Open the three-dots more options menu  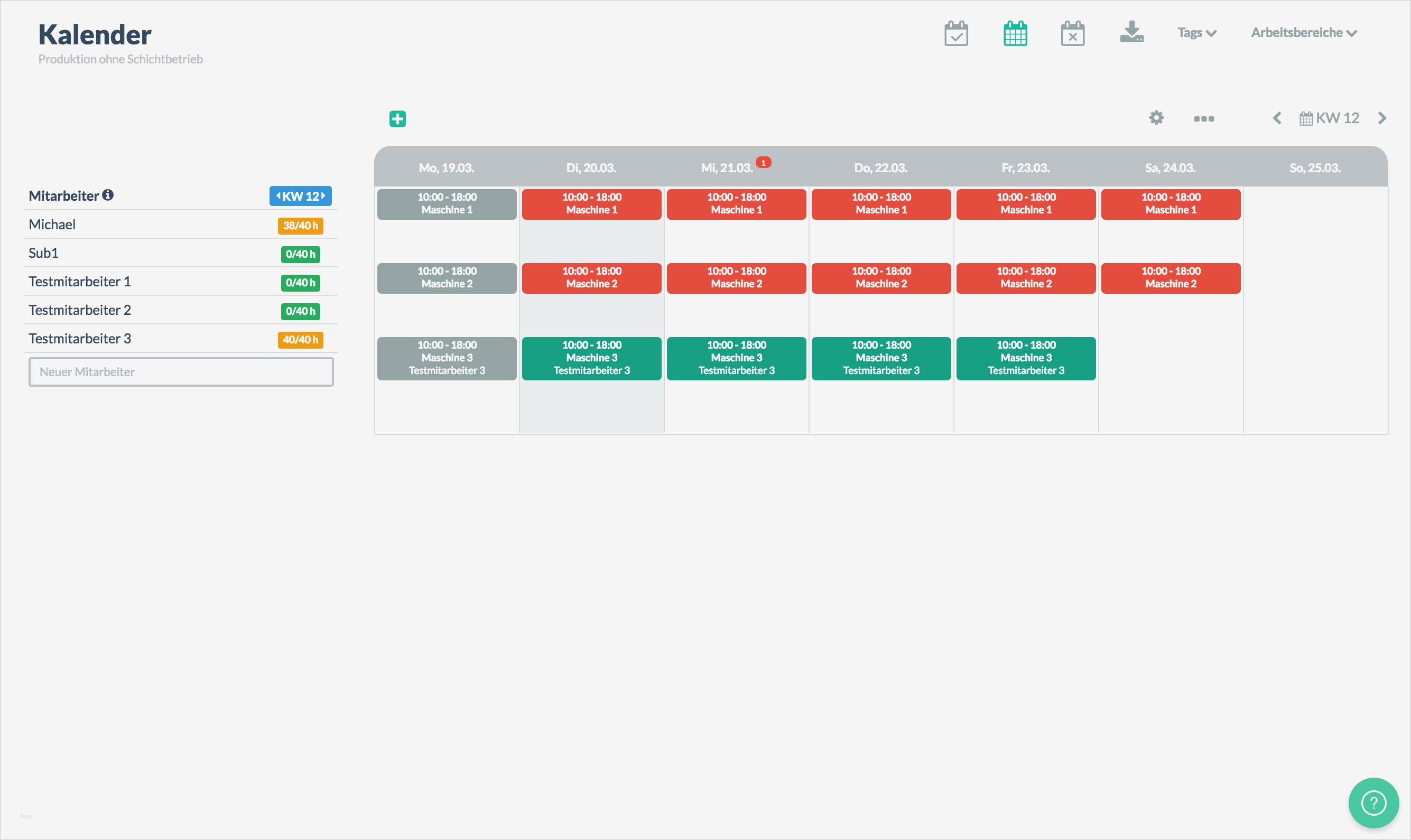coord(1204,119)
